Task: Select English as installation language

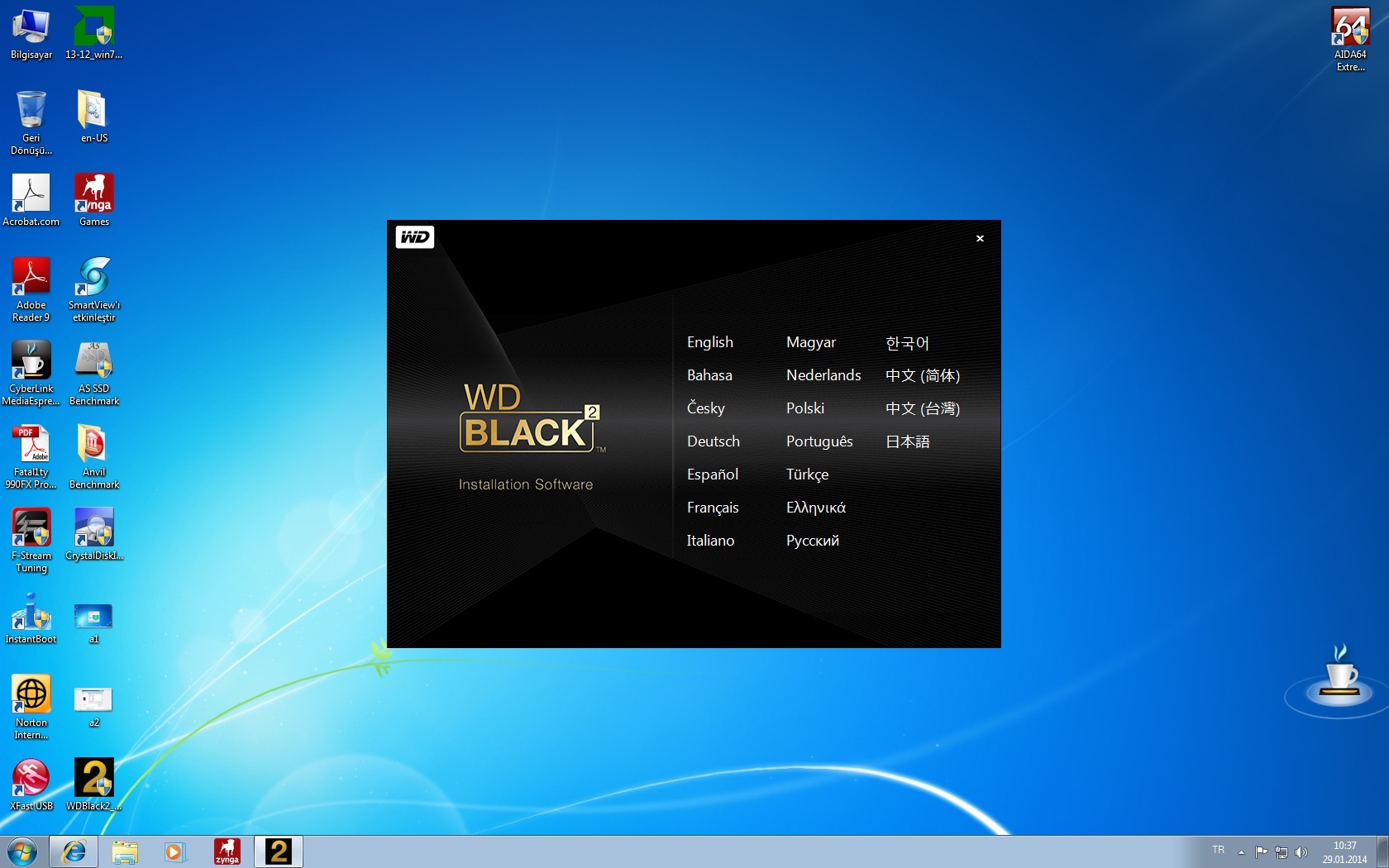Action: pyautogui.click(x=709, y=342)
